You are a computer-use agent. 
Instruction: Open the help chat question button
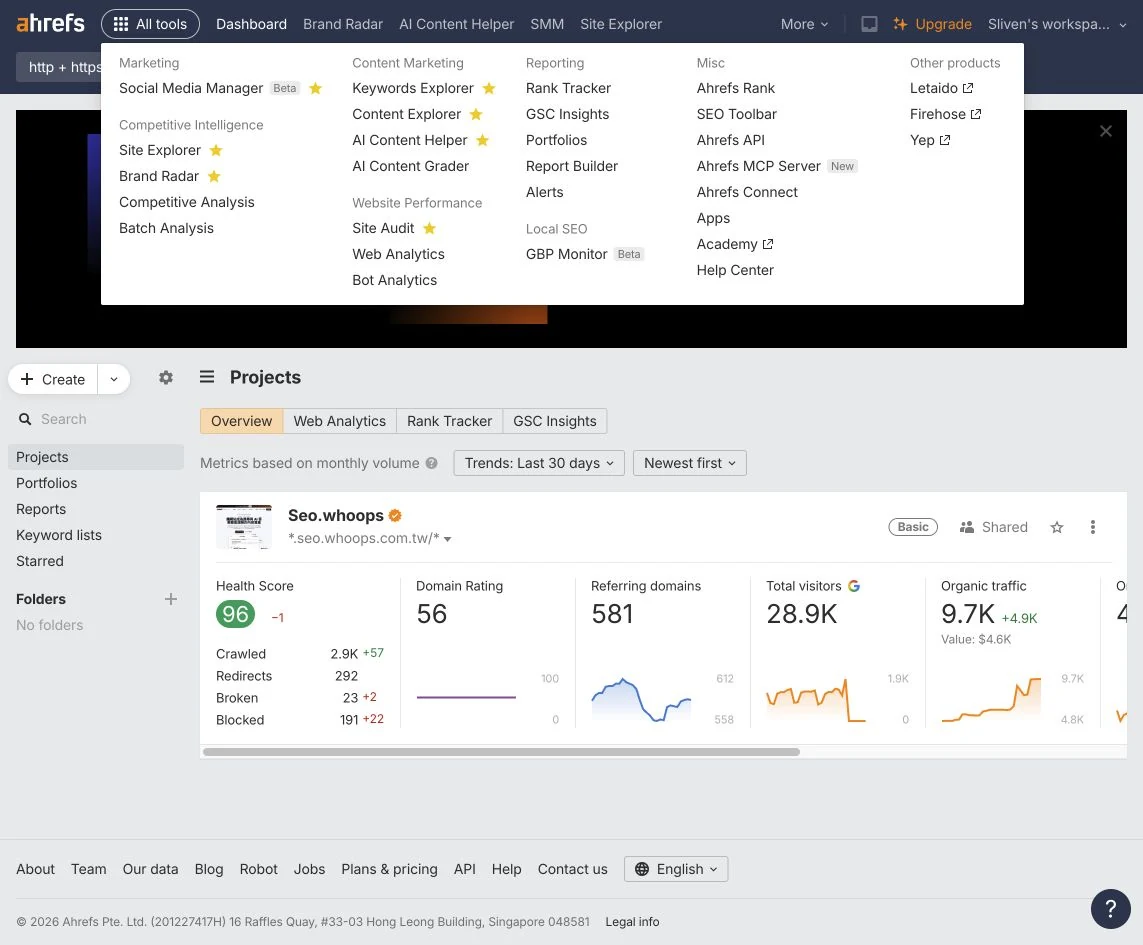point(1110,909)
